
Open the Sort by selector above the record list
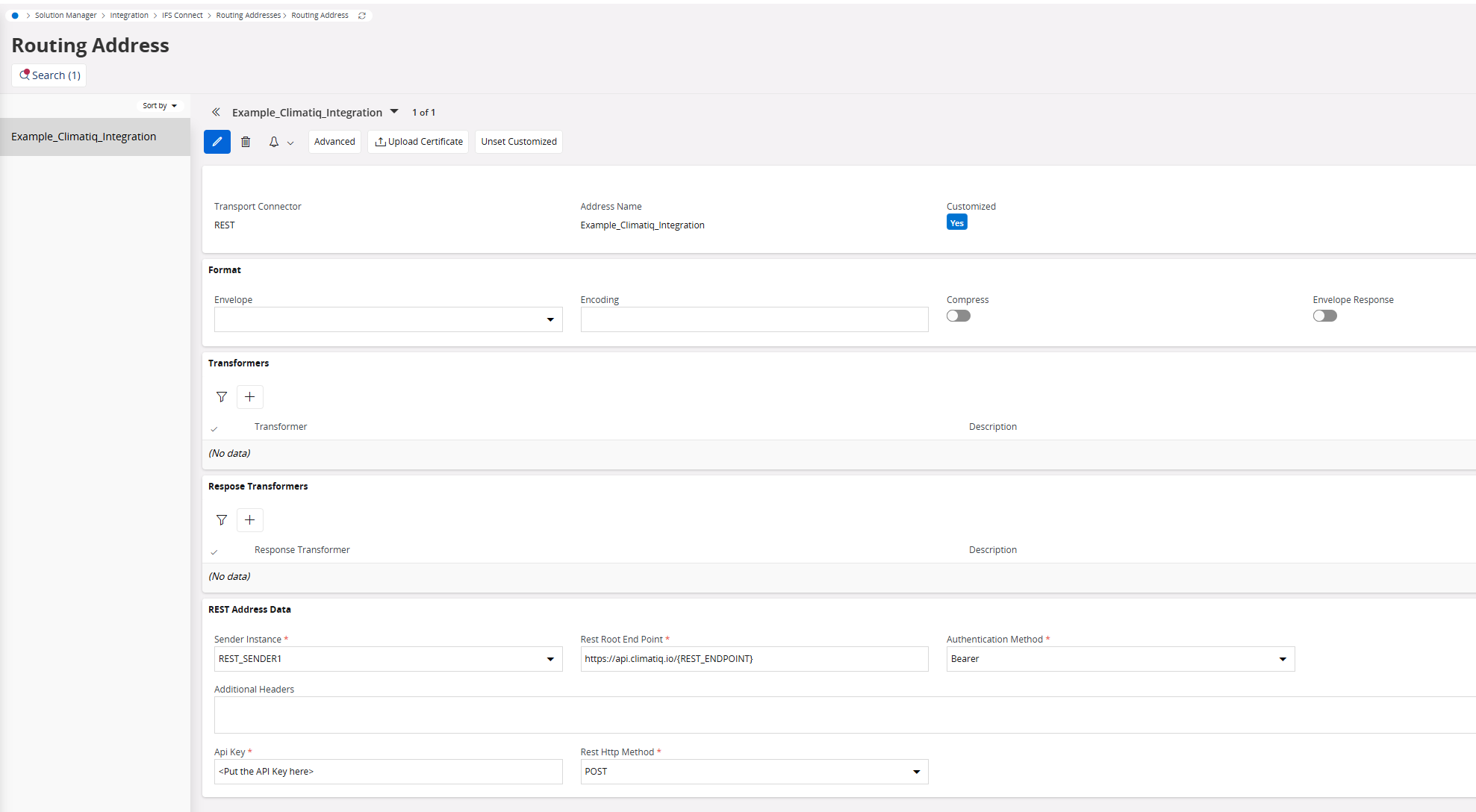(160, 105)
